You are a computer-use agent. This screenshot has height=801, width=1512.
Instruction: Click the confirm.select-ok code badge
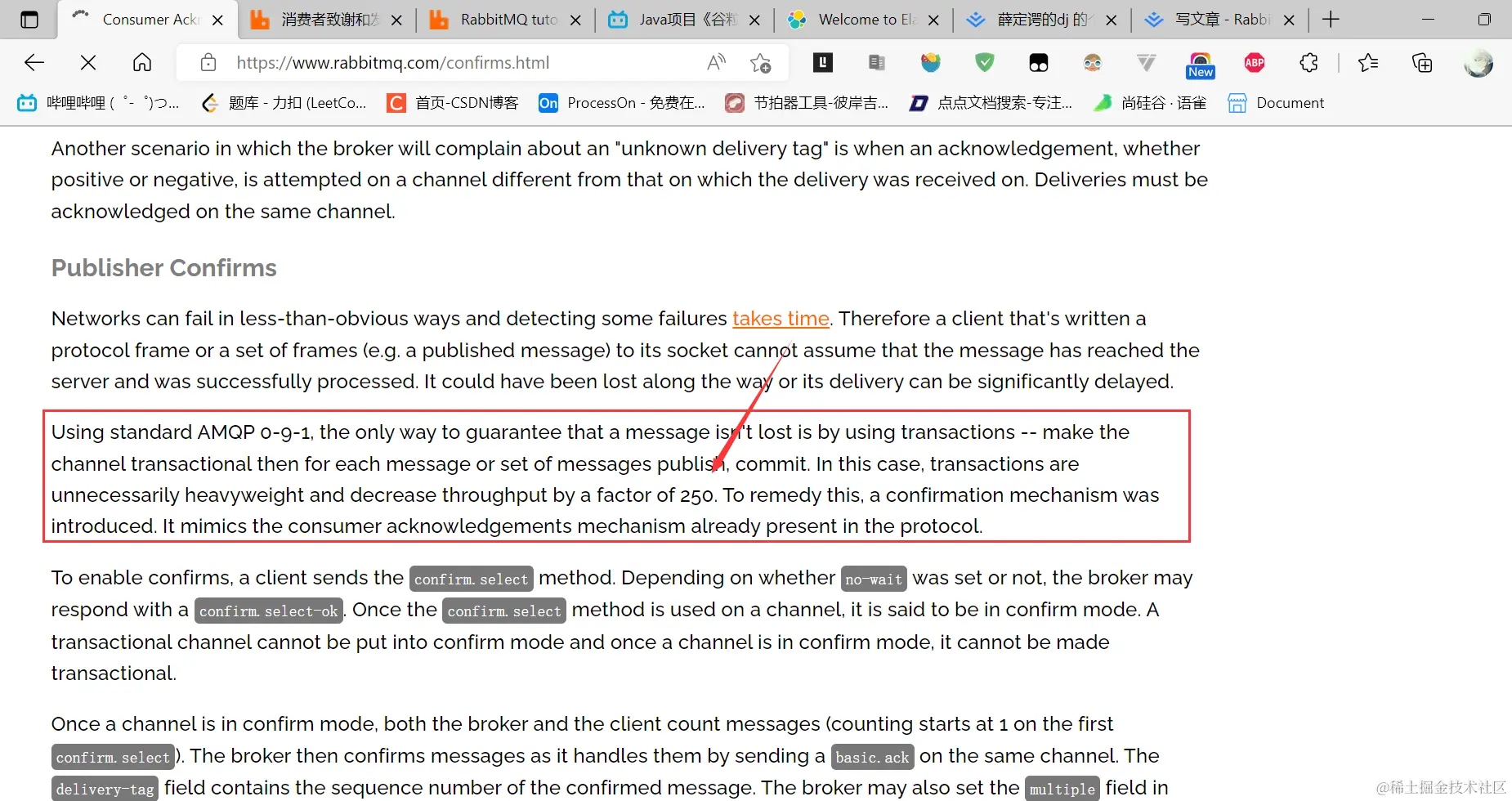[269, 611]
